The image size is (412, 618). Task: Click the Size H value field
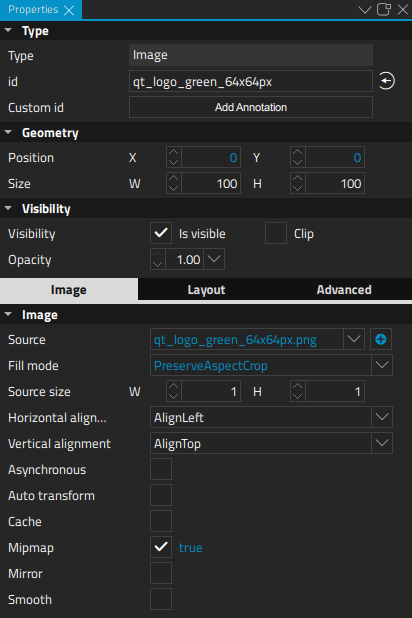[x=335, y=184]
